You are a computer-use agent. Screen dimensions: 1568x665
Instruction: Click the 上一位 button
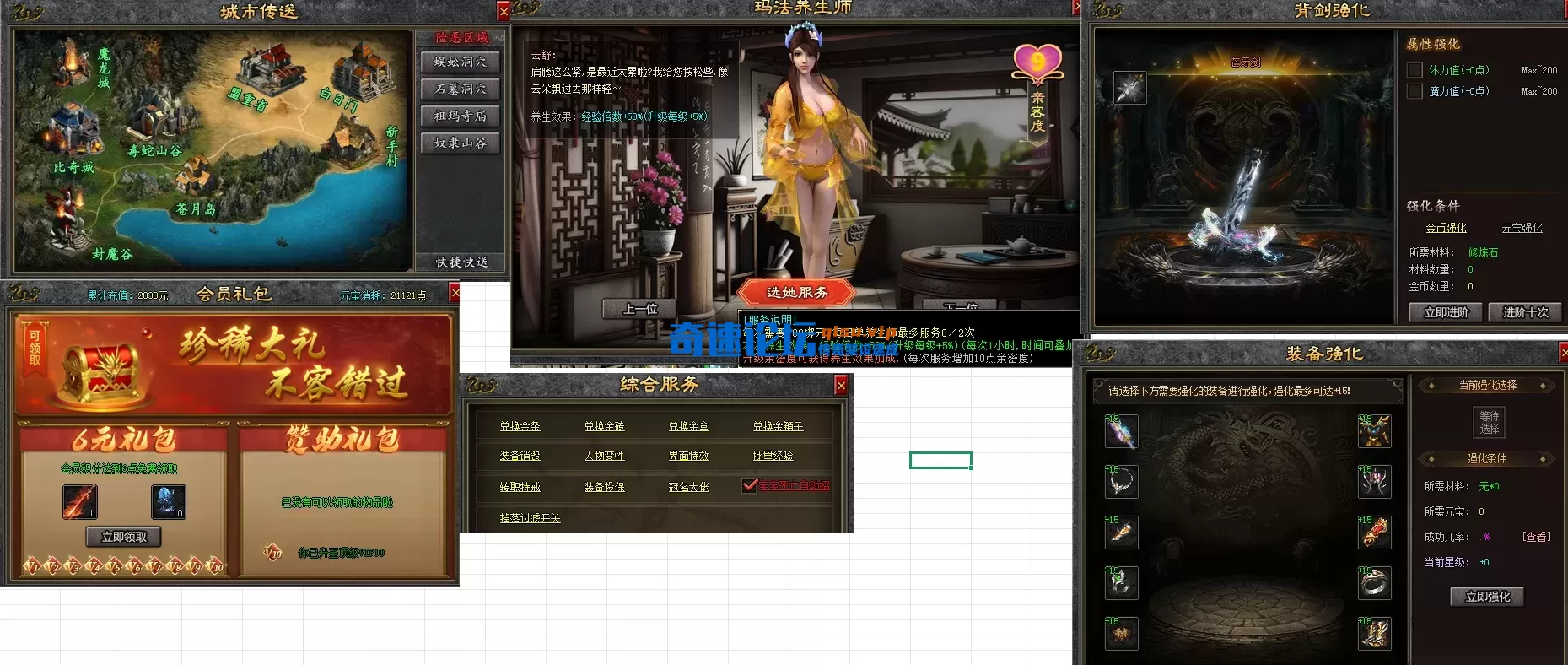[x=640, y=309]
